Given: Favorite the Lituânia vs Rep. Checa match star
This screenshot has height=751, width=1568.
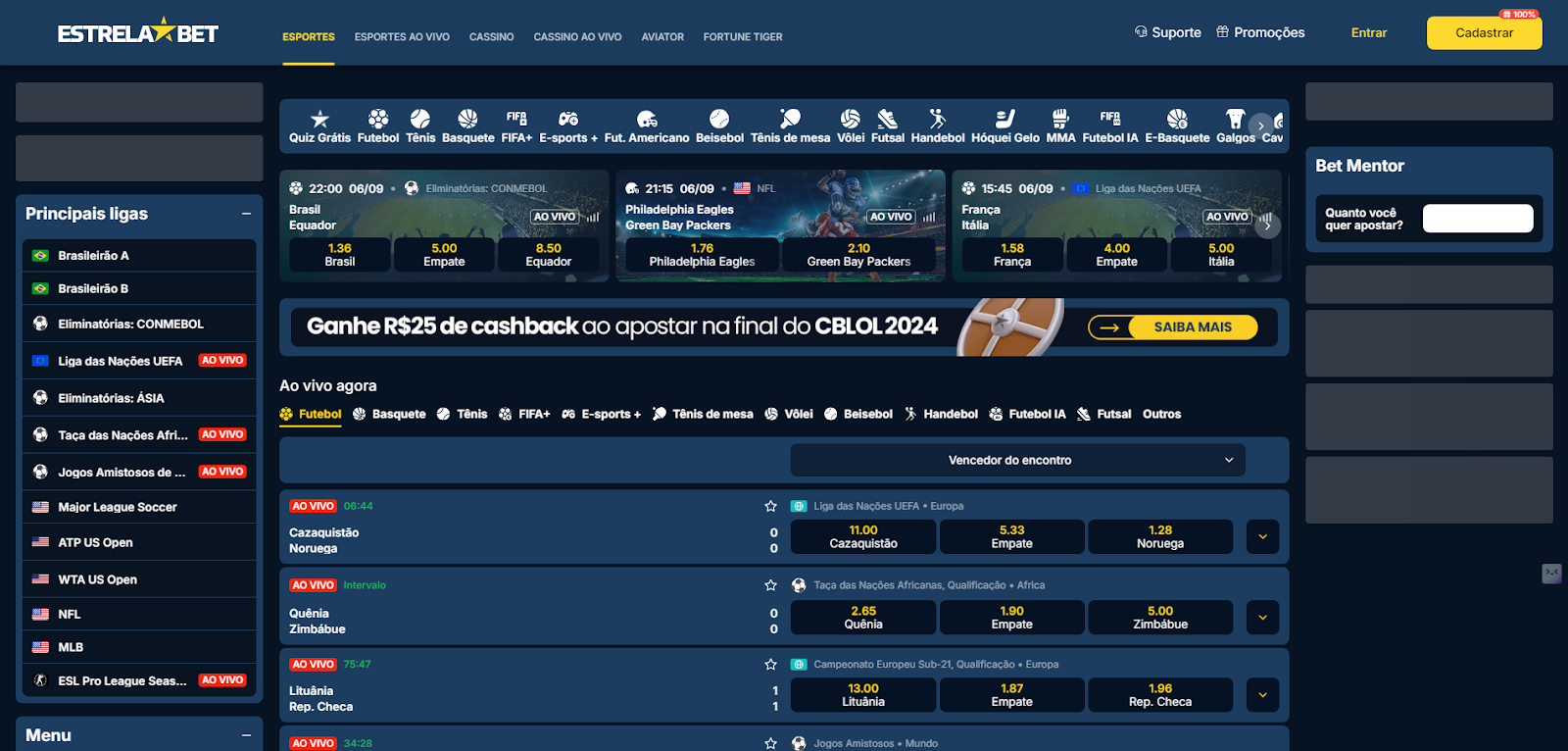Looking at the screenshot, I should click(x=770, y=664).
